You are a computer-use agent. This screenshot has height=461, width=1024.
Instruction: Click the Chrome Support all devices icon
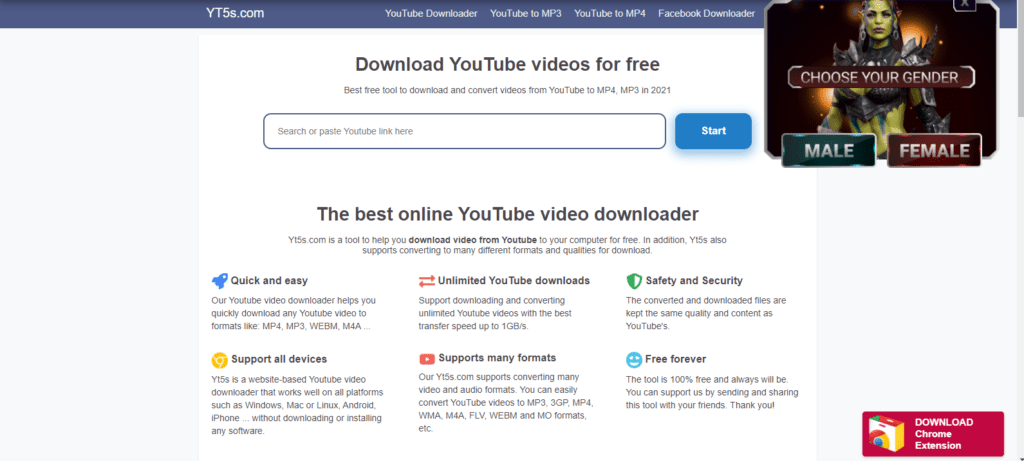coord(219,360)
